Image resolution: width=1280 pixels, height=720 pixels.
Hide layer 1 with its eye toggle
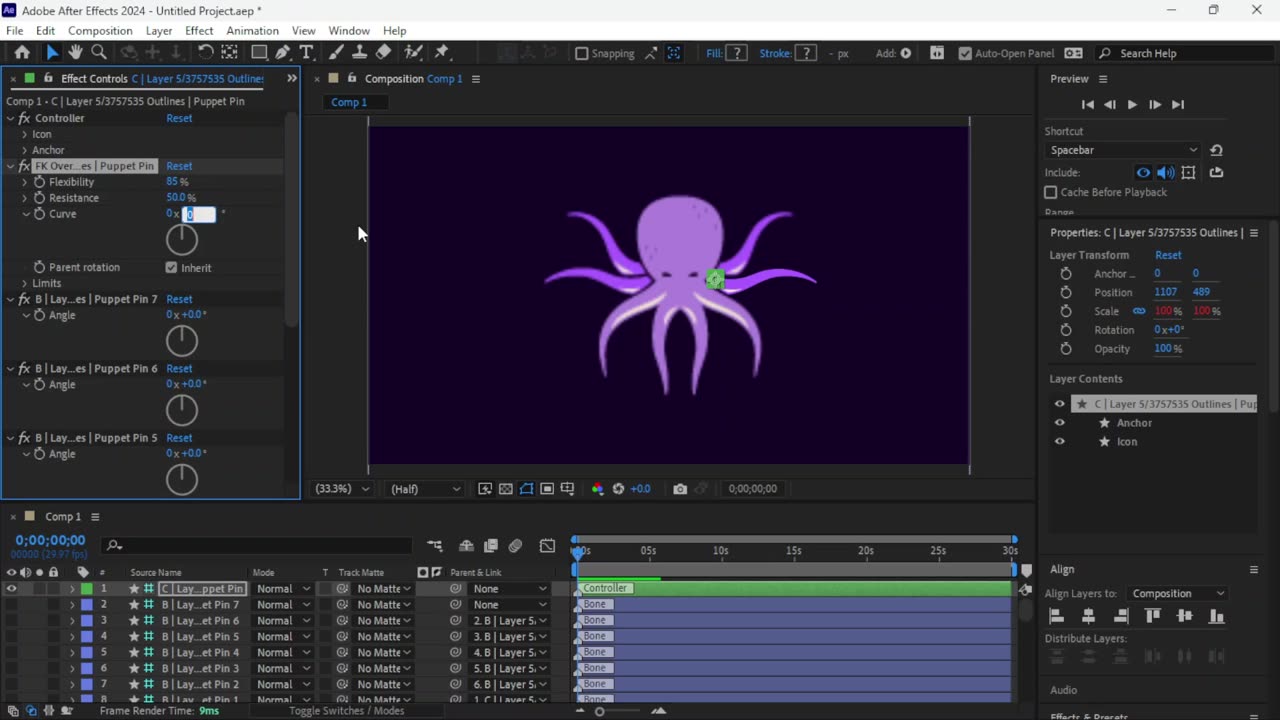pos(11,589)
